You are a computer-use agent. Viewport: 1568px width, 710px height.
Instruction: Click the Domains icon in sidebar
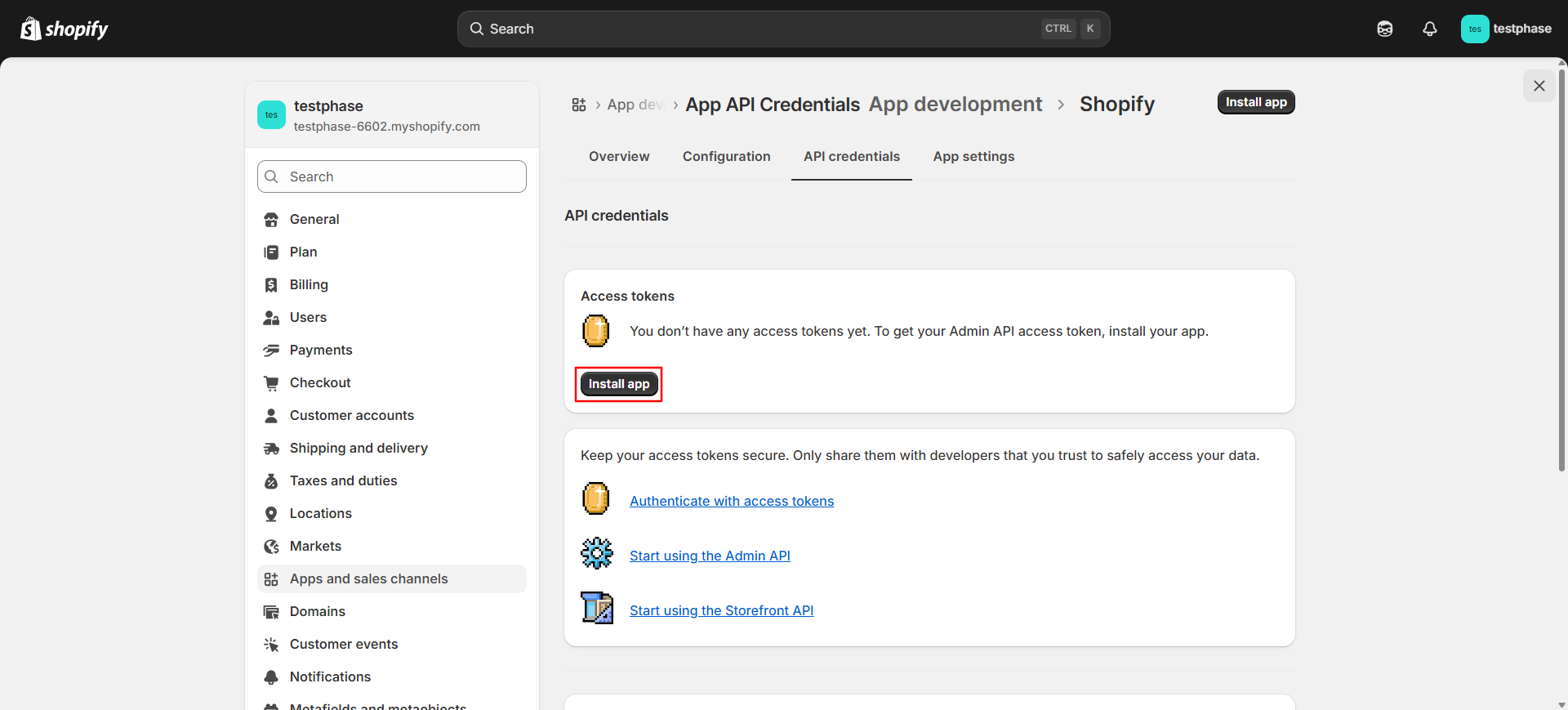tap(271, 612)
